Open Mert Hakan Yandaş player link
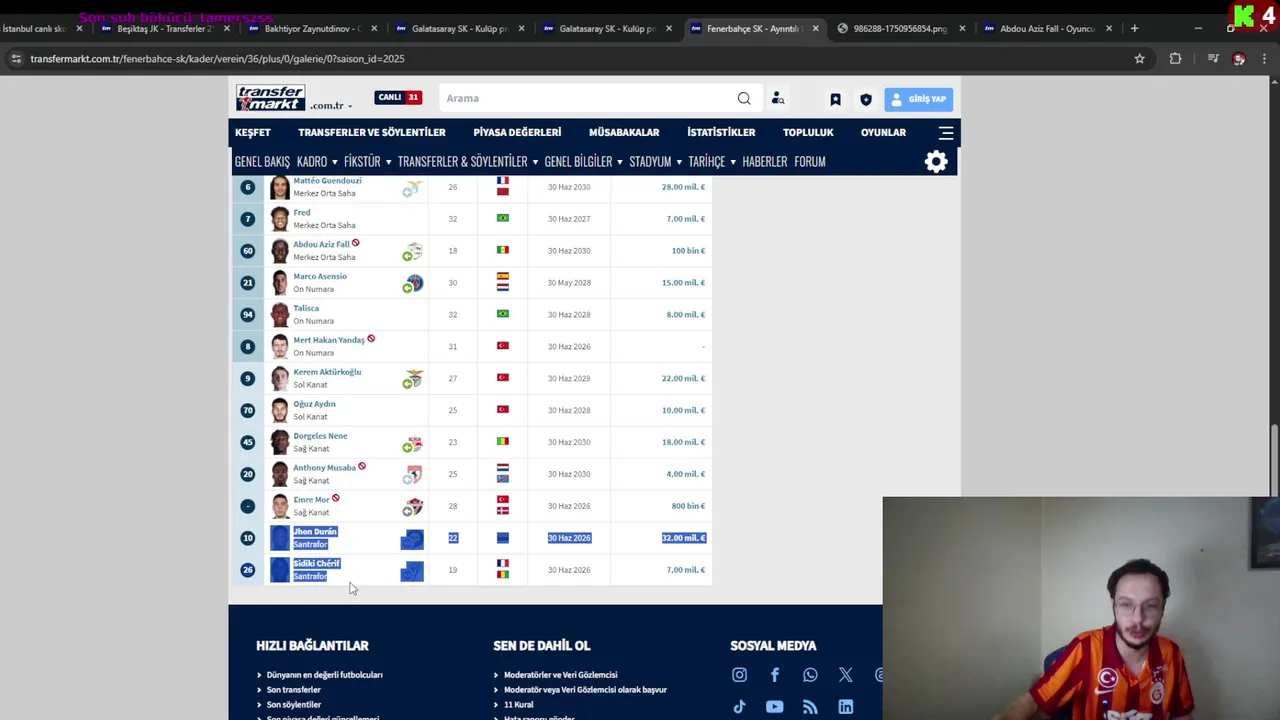1280x720 pixels. [329, 340]
